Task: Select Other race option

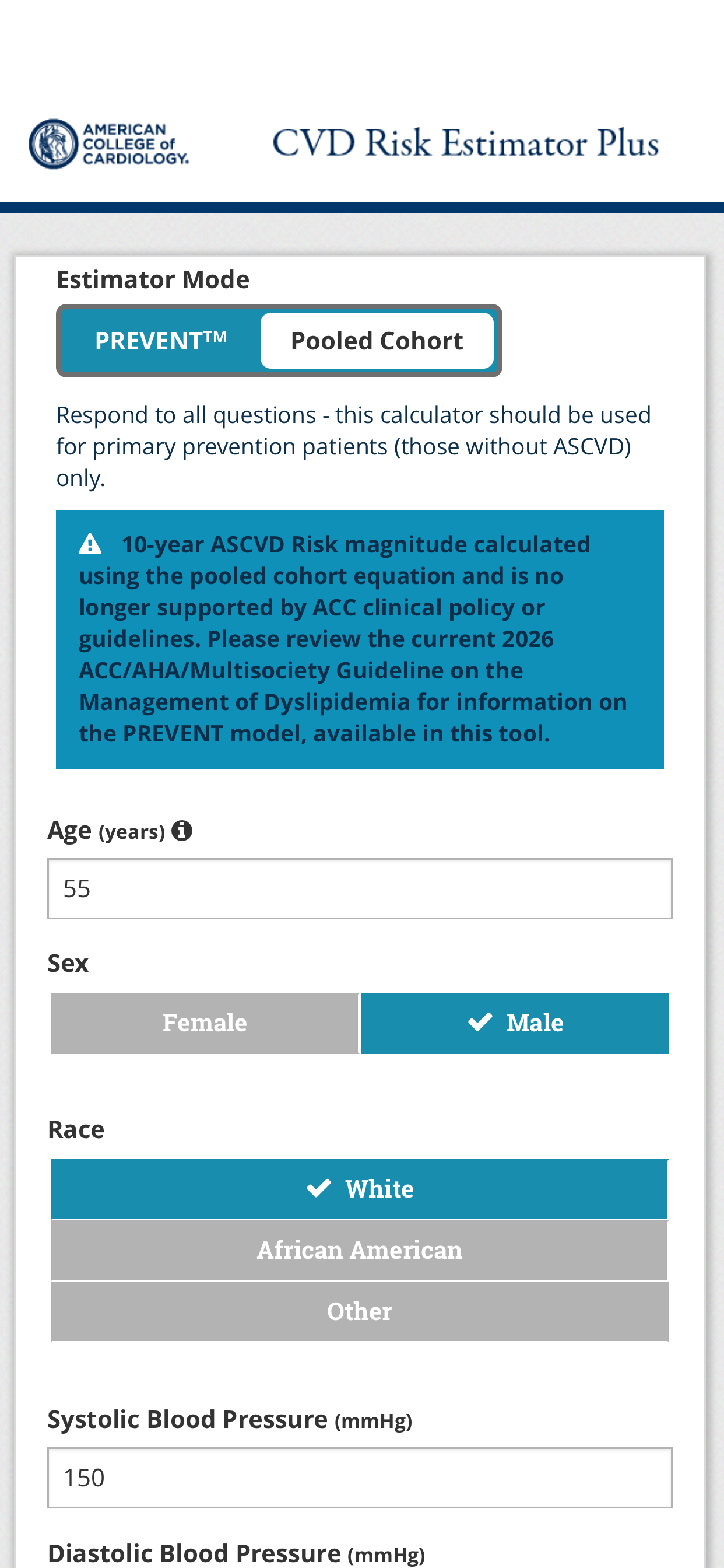Action: 360,1311
